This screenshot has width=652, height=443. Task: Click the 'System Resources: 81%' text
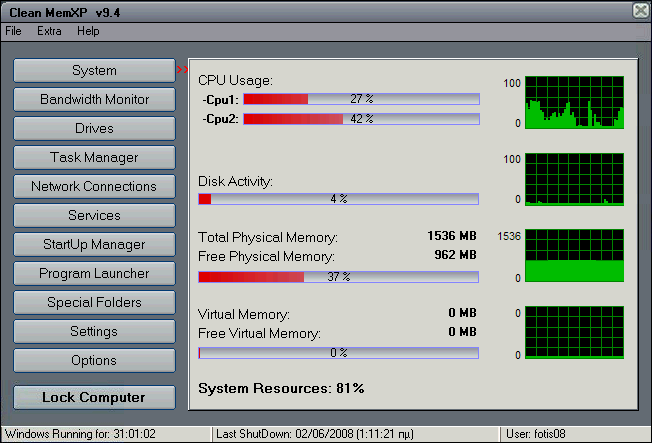click(281, 389)
